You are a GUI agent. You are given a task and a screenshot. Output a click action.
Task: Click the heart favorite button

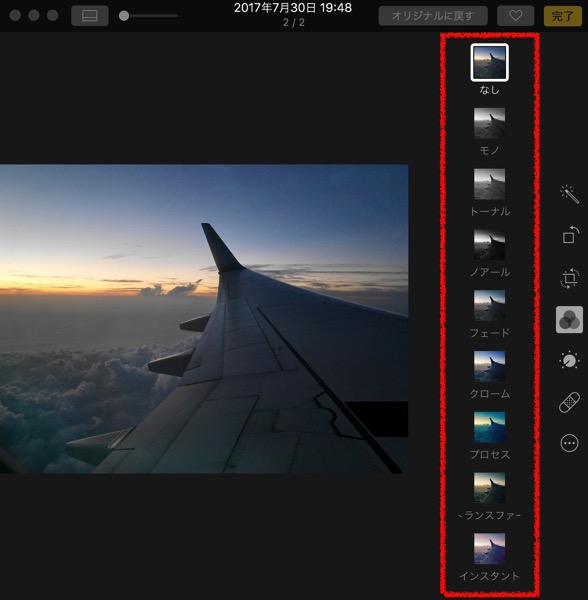pos(515,16)
